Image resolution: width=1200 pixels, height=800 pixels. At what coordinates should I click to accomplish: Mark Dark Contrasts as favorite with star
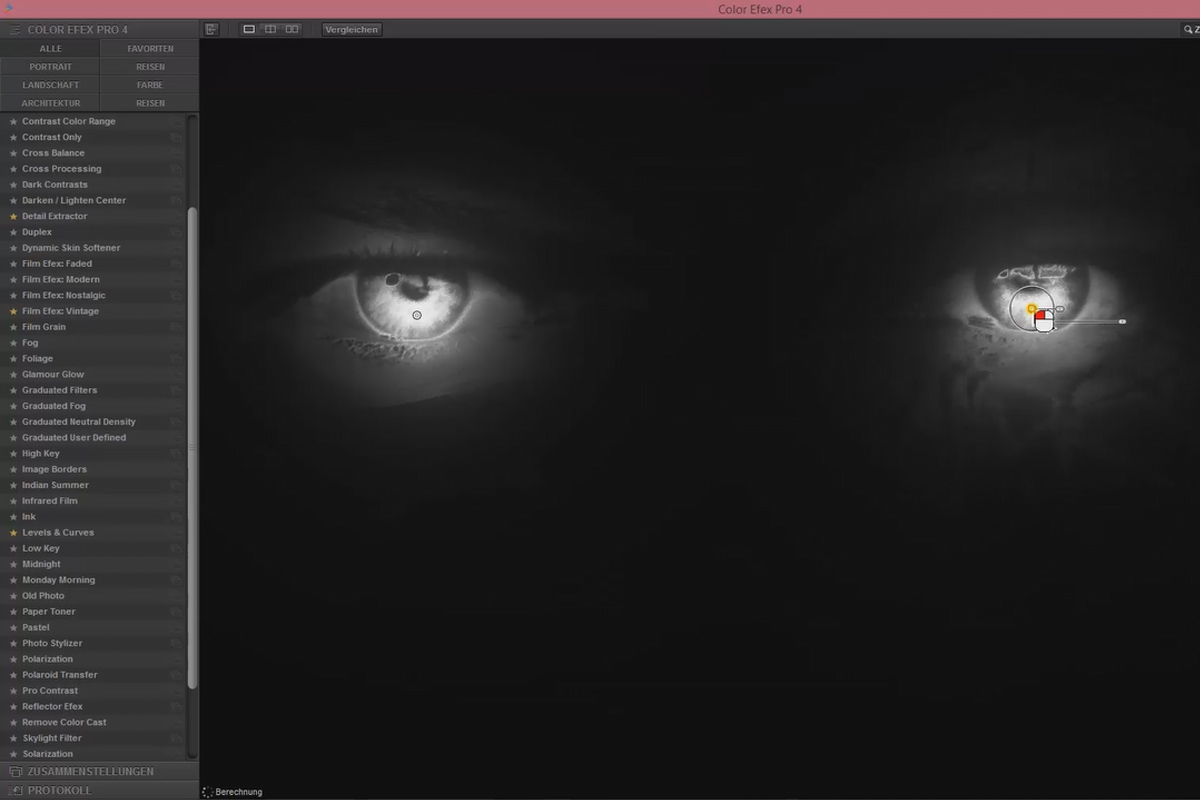pos(13,184)
